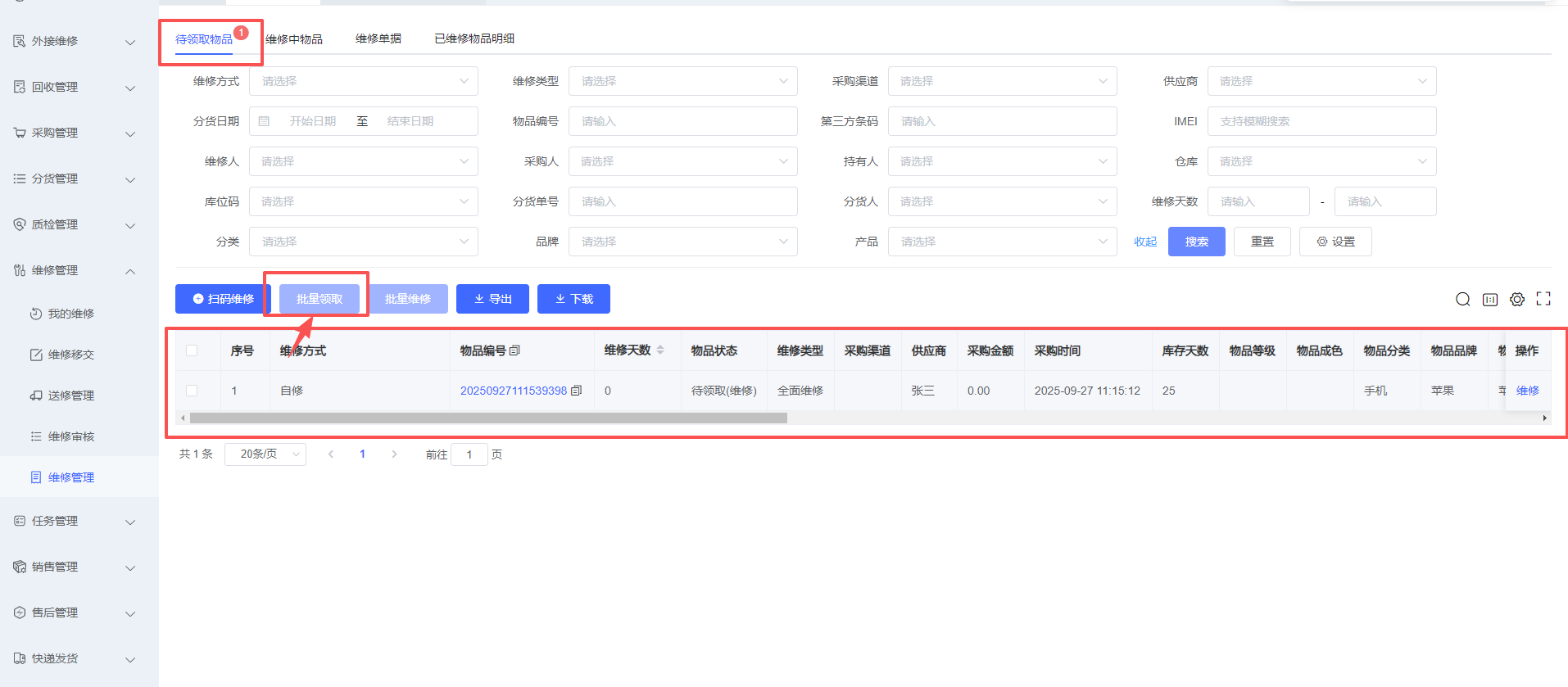
Task: Open the 维修方式 dropdown
Action: click(x=363, y=81)
